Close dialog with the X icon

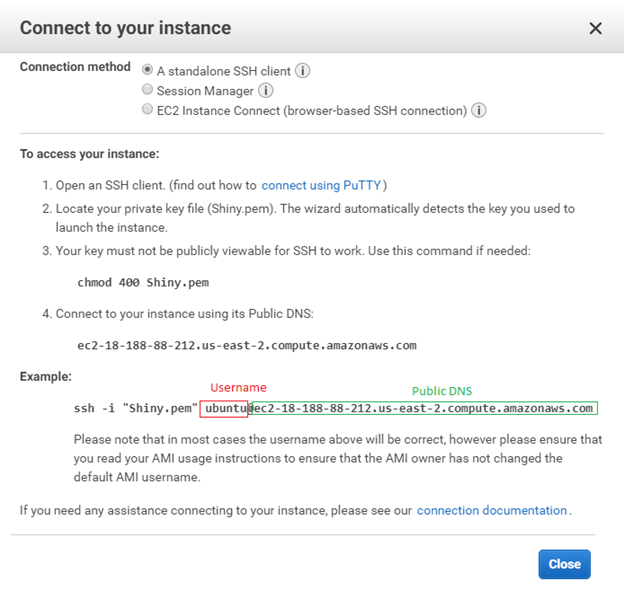[595, 28]
